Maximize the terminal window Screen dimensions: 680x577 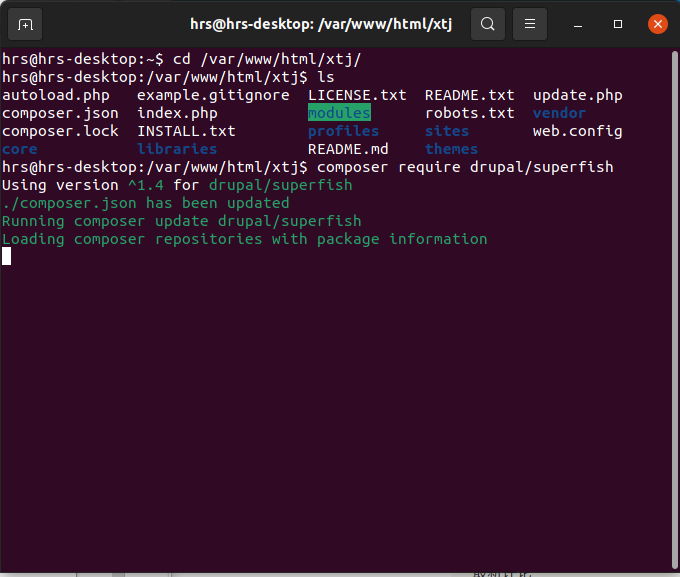point(618,24)
